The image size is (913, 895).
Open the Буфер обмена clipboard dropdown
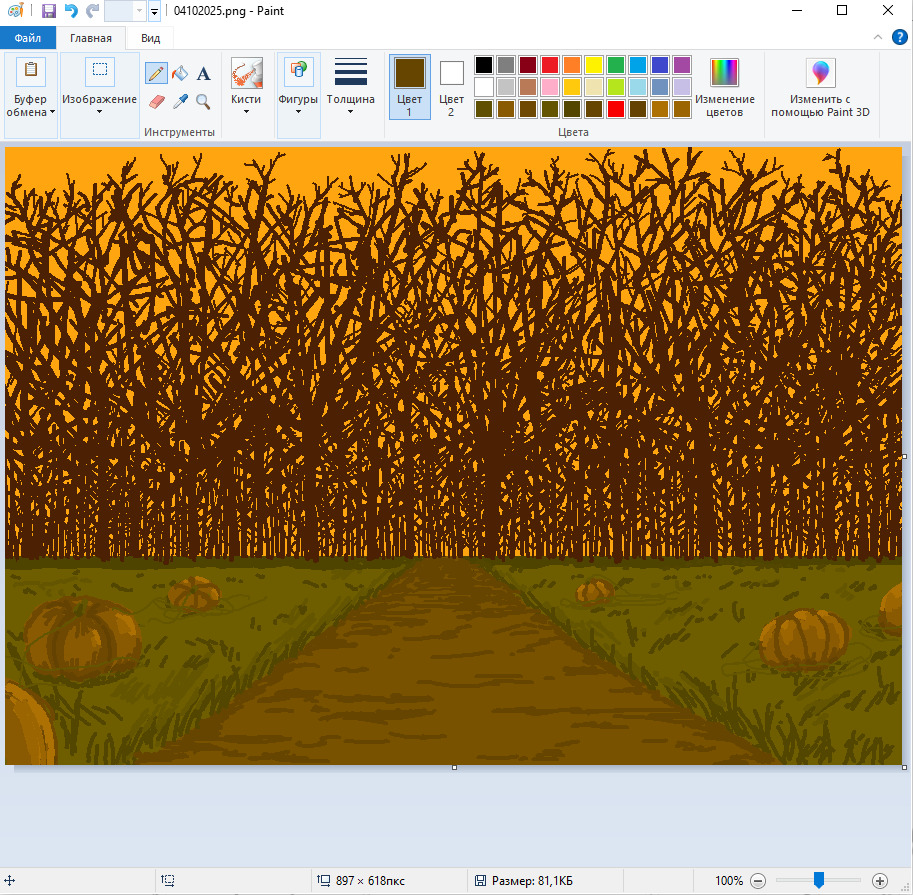click(31, 87)
